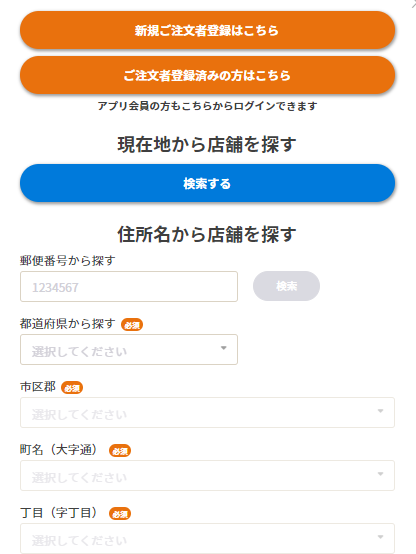Click the 郵便番号から探す label
Screen dimensions: 416x554
pos(68,261)
